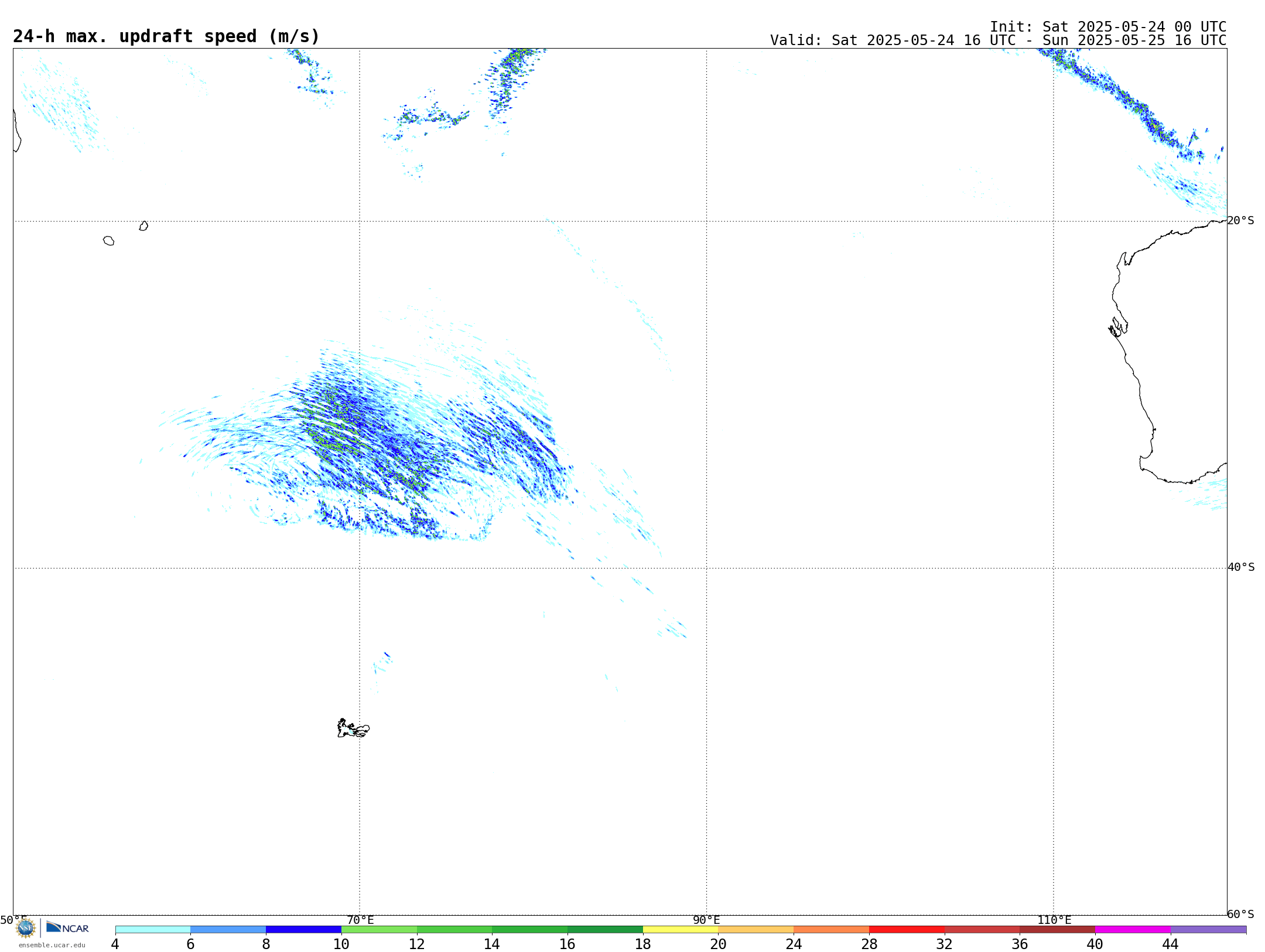Viewport: 1265px width, 952px height.
Task: Click the 110°E longitude label
Action: tap(1054, 920)
